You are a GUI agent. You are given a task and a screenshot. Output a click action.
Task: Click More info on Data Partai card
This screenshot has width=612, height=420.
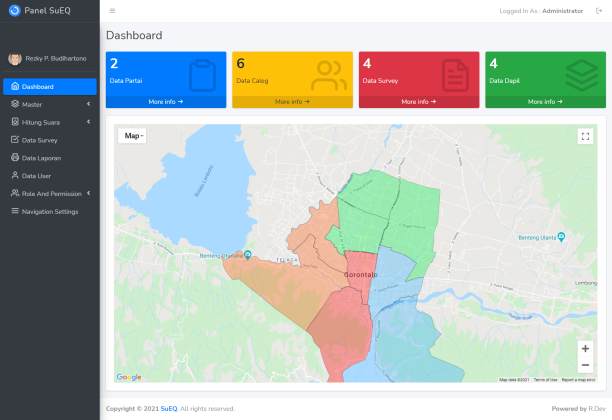[x=166, y=102]
